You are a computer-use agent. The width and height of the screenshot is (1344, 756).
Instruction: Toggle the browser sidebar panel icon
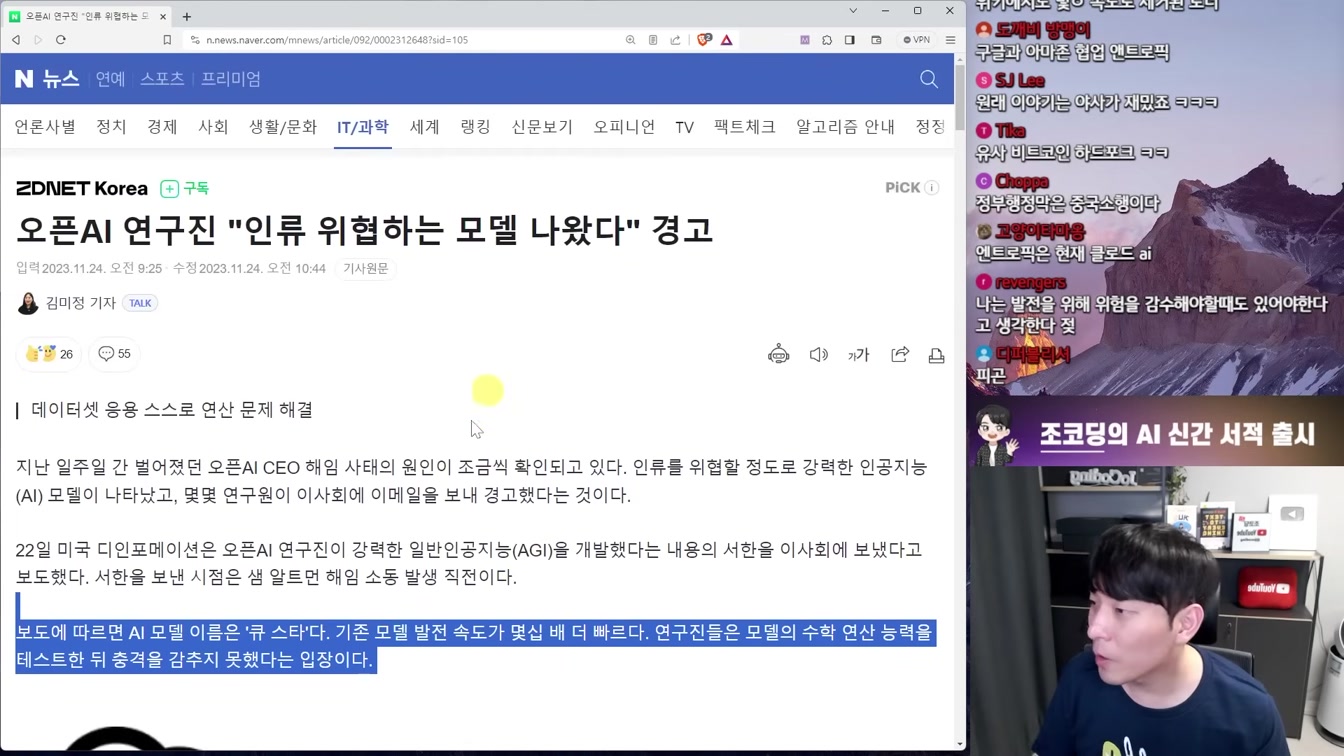coord(850,40)
